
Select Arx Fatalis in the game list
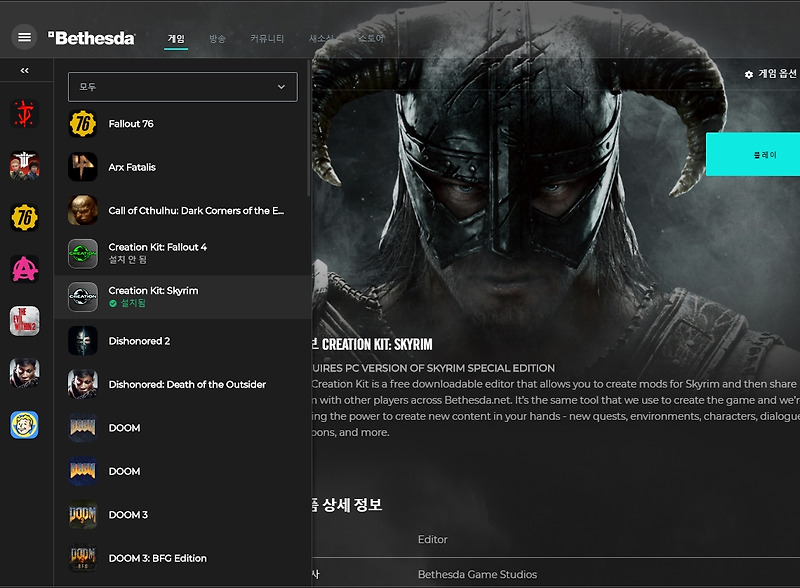183,167
